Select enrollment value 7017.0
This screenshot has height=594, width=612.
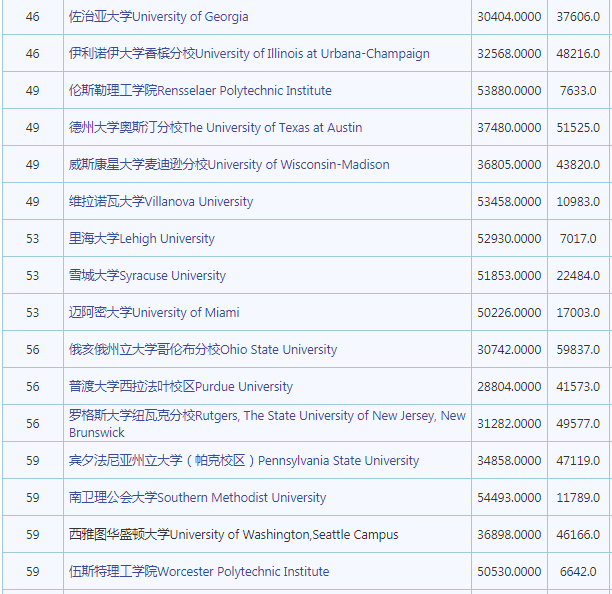click(x=578, y=238)
